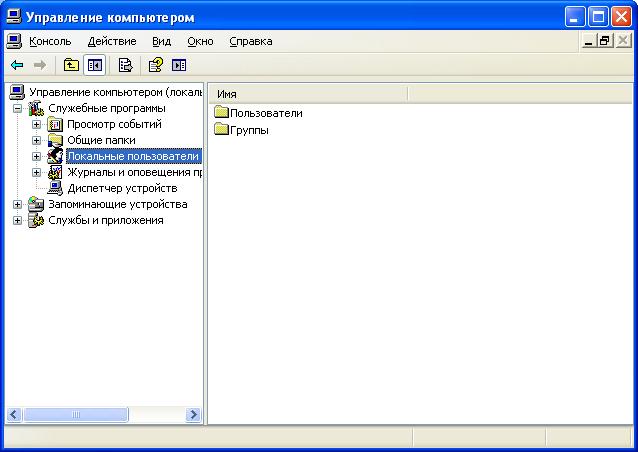Click the Пользователи folder icon in right pane
The image size is (638, 452).
221,112
